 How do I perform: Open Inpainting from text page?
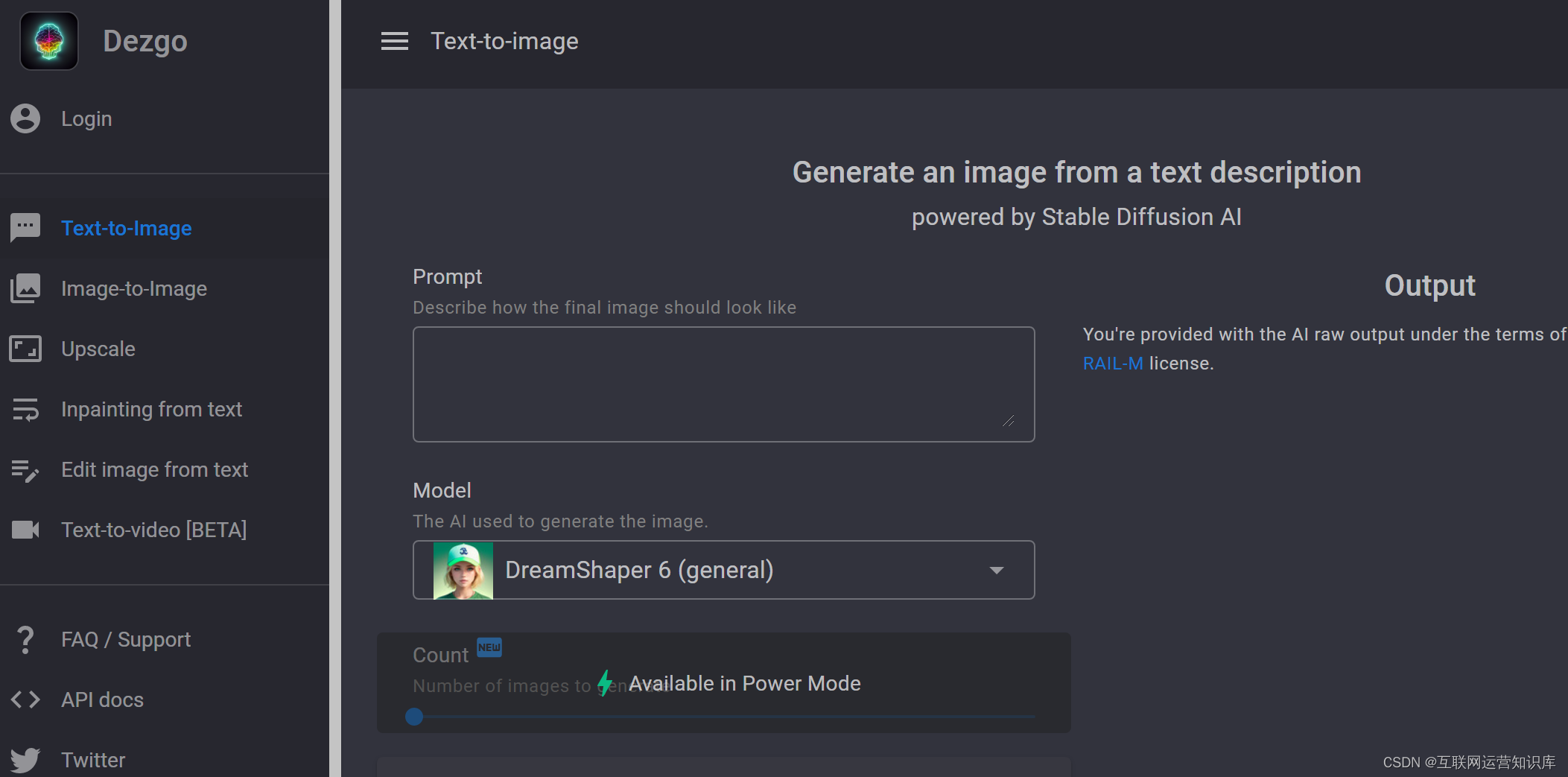165,409
